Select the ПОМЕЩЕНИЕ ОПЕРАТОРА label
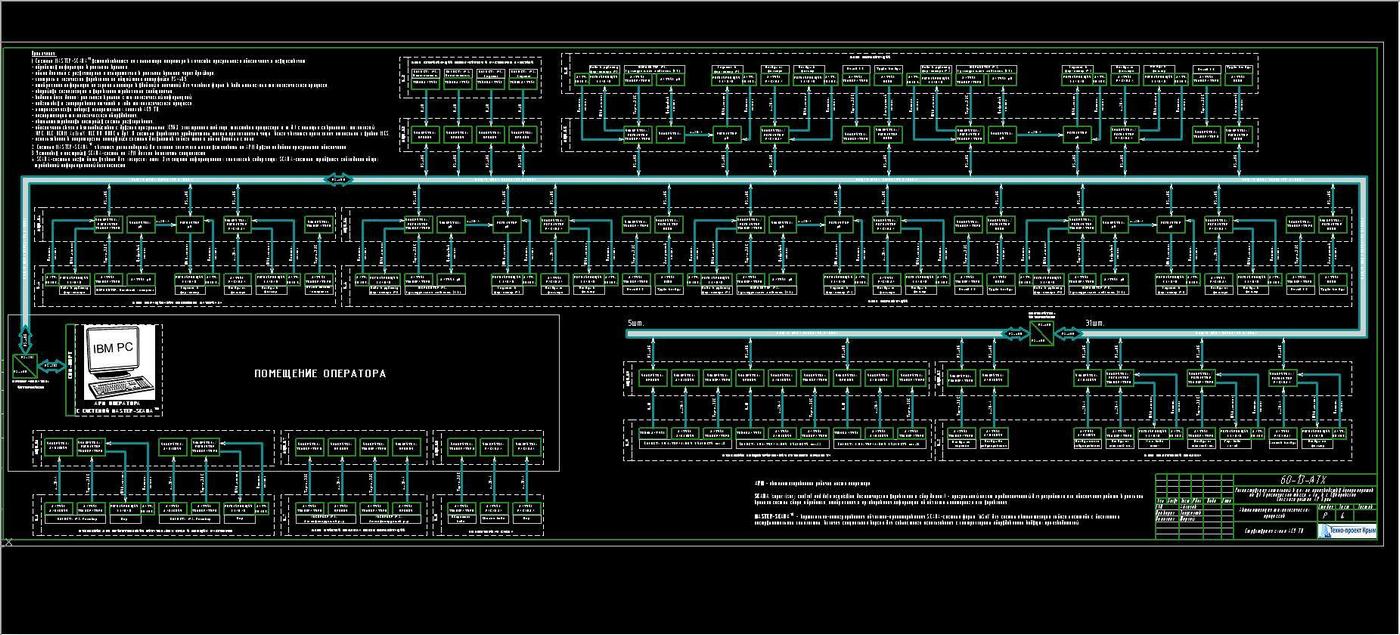This screenshot has height=635, width=1400. (x=319, y=374)
